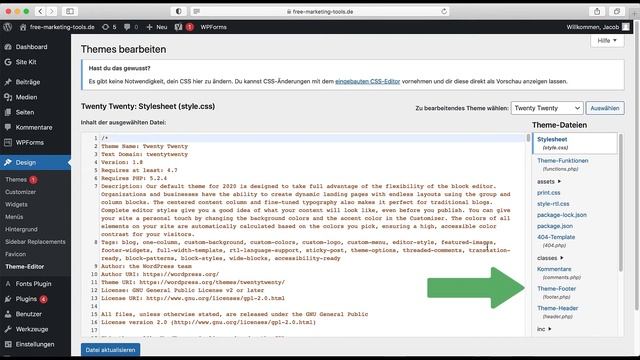The image size is (640, 360).
Task: Expand the assets folder
Action: coord(549,182)
